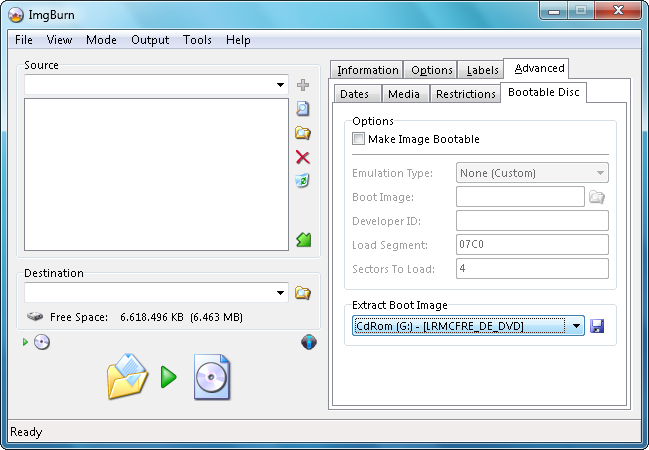
Task: Switch to the Labels tab
Action: point(482,70)
